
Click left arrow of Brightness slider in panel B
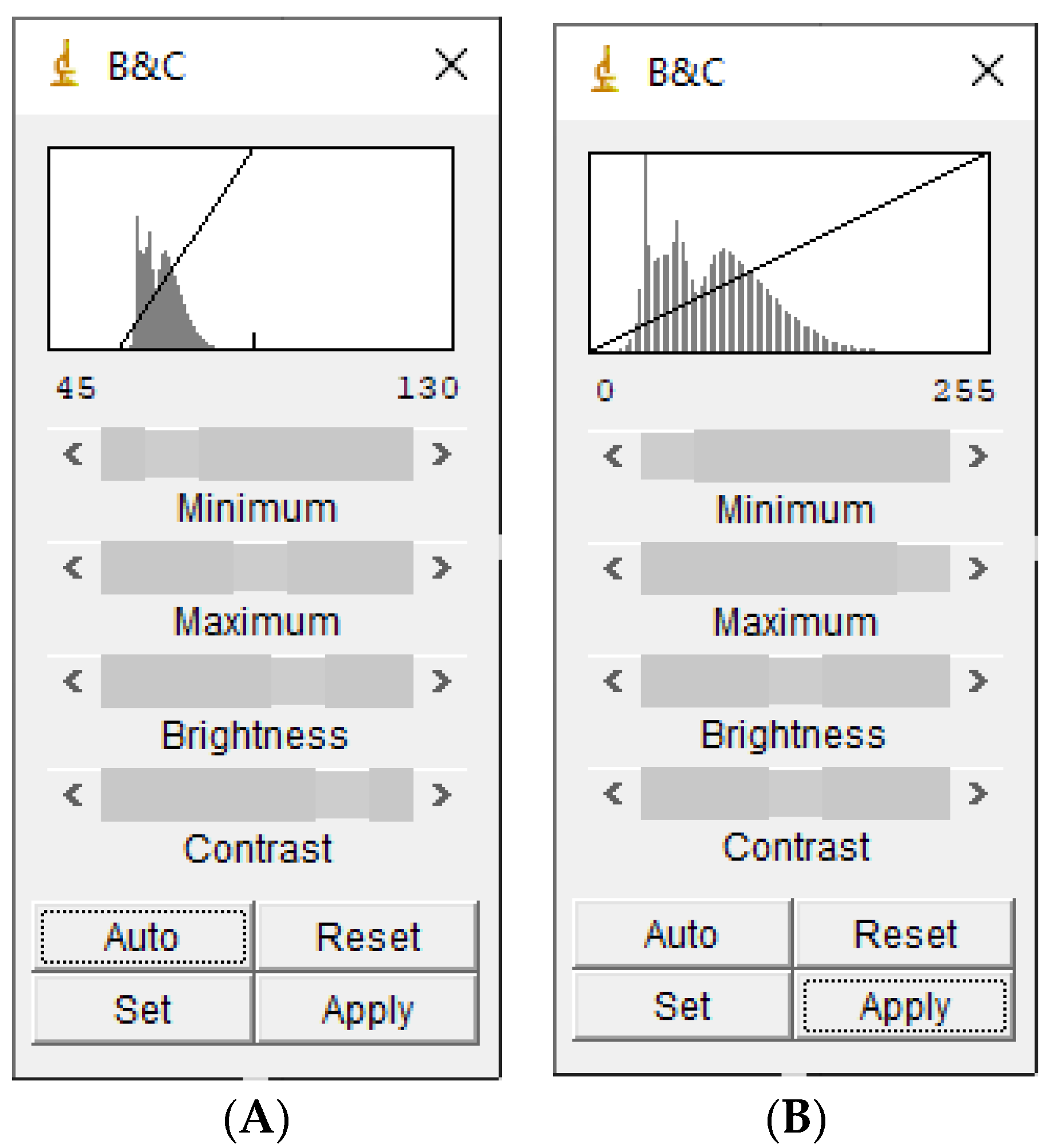(x=614, y=681)
